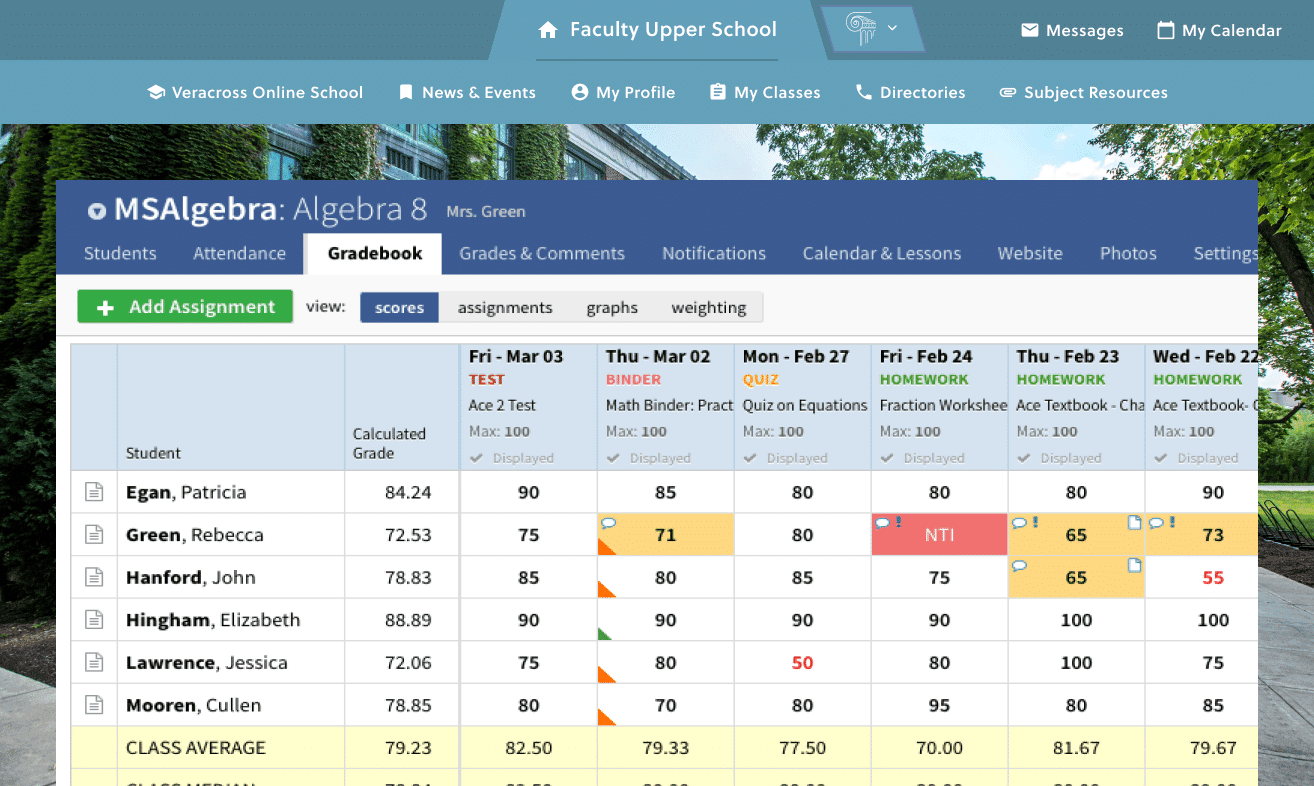The image size is (1314, 786).
Task: Click the home icon beside Faculty Upper School
Action: [x=547, y=30]
